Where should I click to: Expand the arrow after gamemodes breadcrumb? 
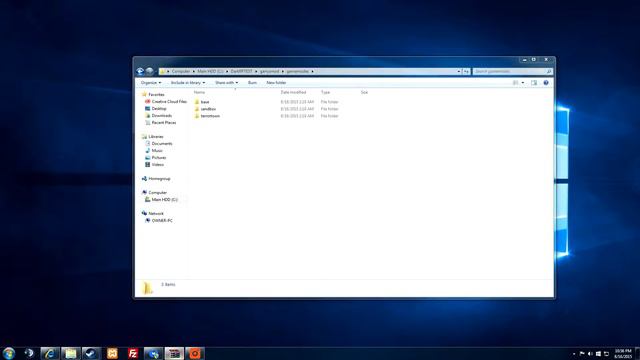pyautogui.click(x=313, y=71)
